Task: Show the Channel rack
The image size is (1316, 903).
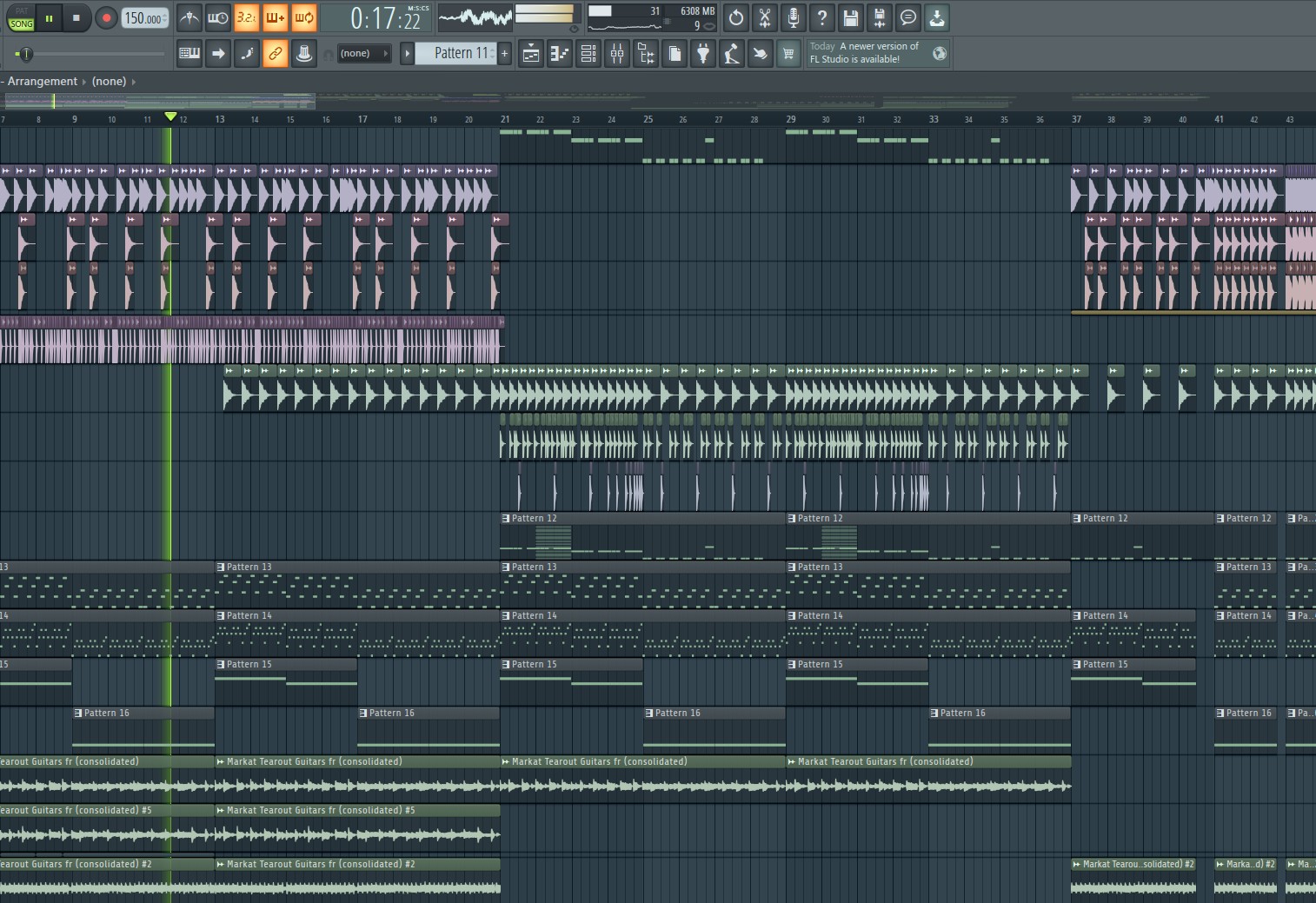Action: [x=588, y=54]
